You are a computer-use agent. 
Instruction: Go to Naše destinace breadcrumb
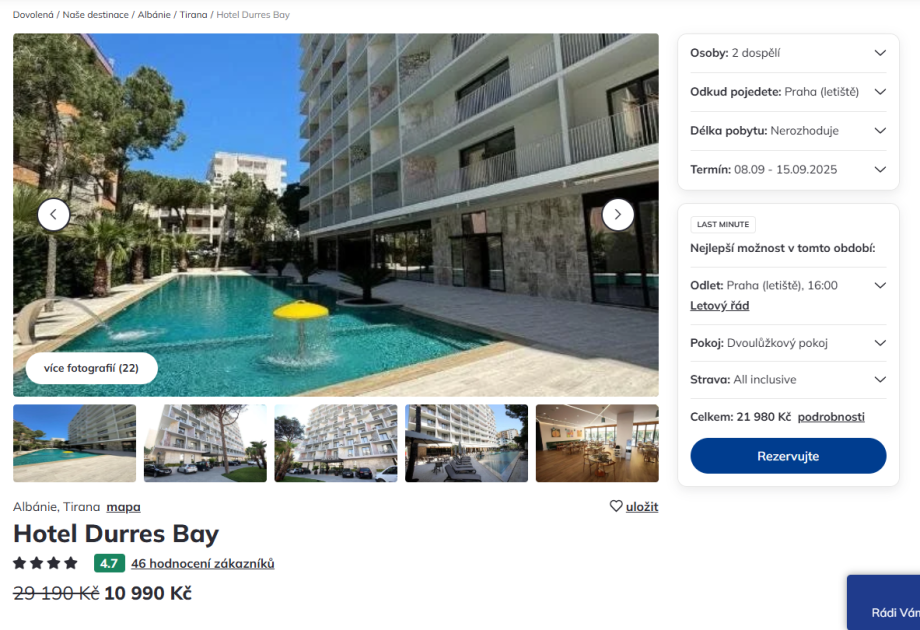click(96, 15)
